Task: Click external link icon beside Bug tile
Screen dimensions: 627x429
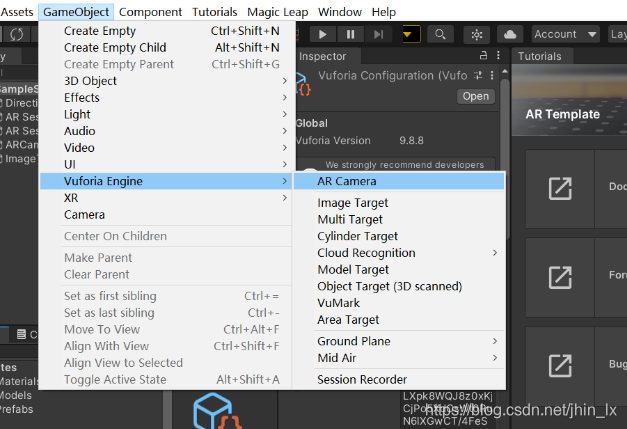Action: [560, 365]
